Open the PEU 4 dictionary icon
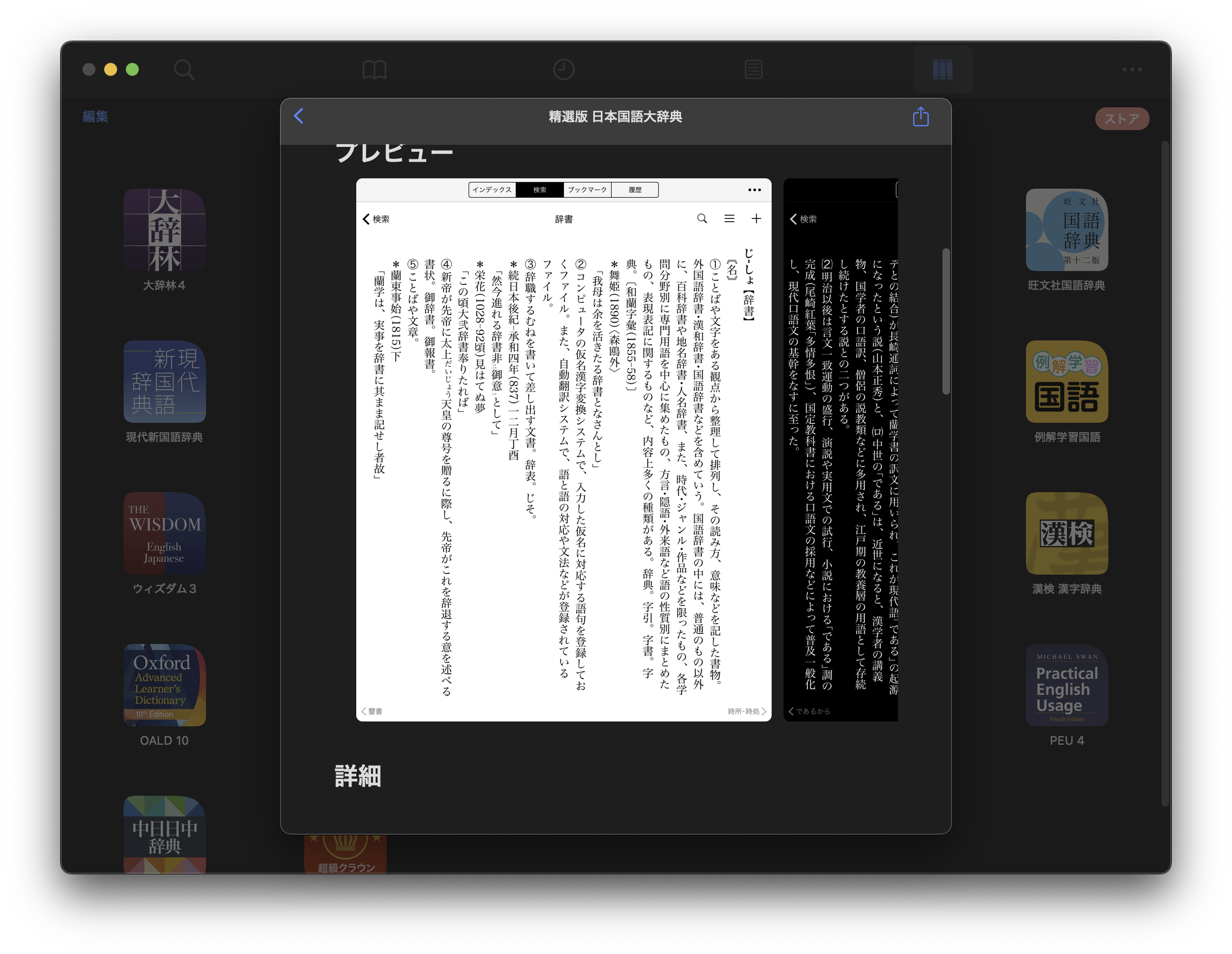The width and height of the screenshot is (1232, 954). click(1067, 685)
